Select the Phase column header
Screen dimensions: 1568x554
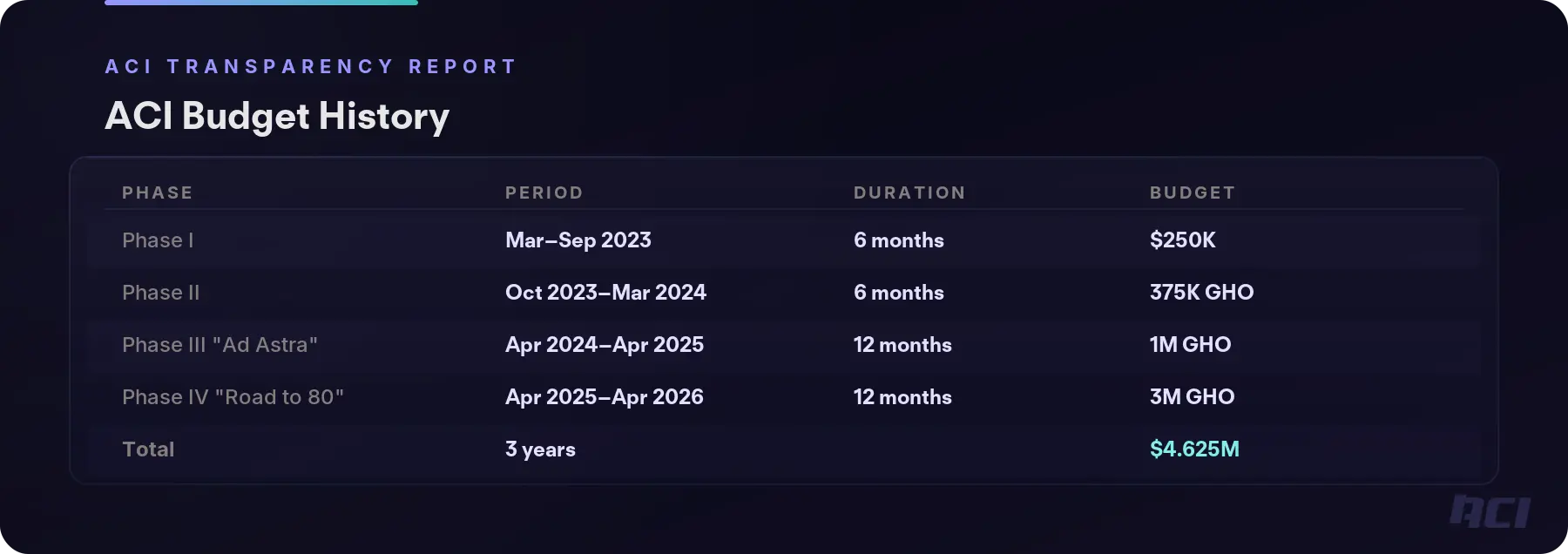158,193
